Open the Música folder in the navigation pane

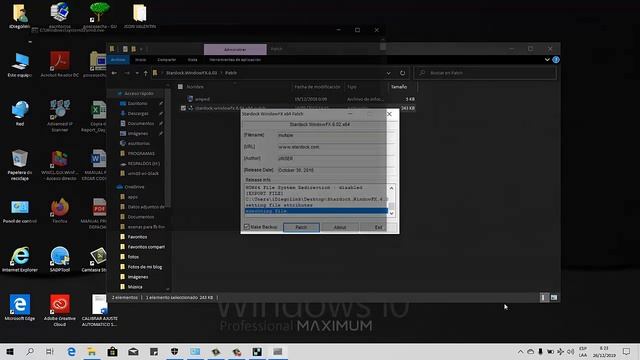(135, 287)
